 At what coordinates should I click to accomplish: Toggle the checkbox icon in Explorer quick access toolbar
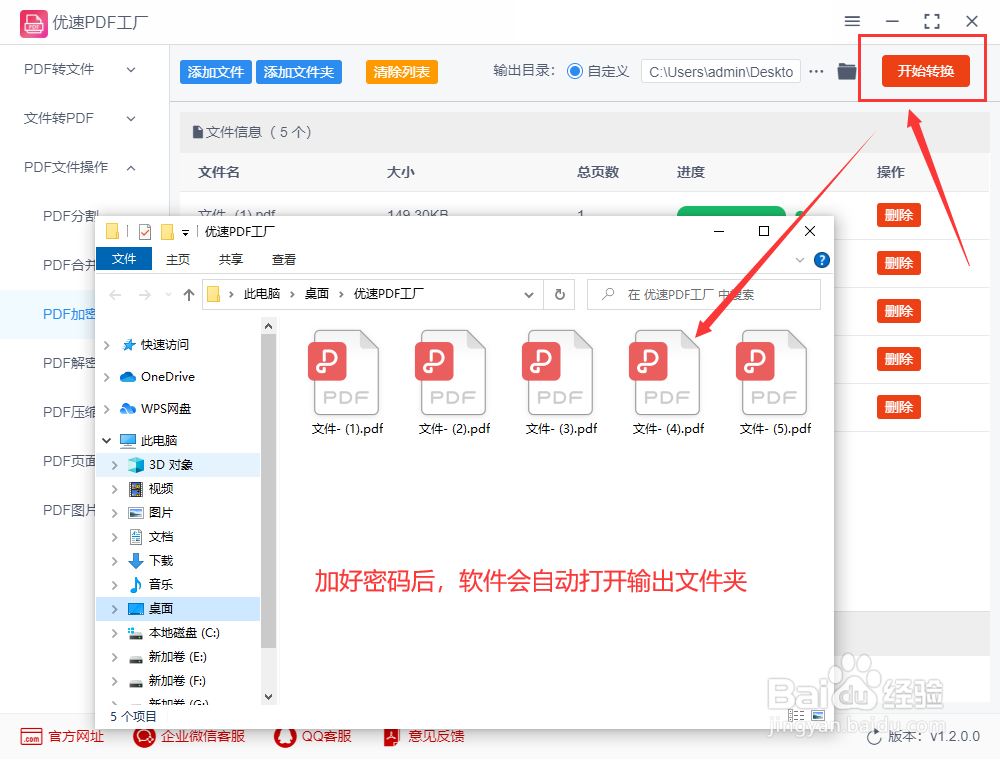(144, 231)
